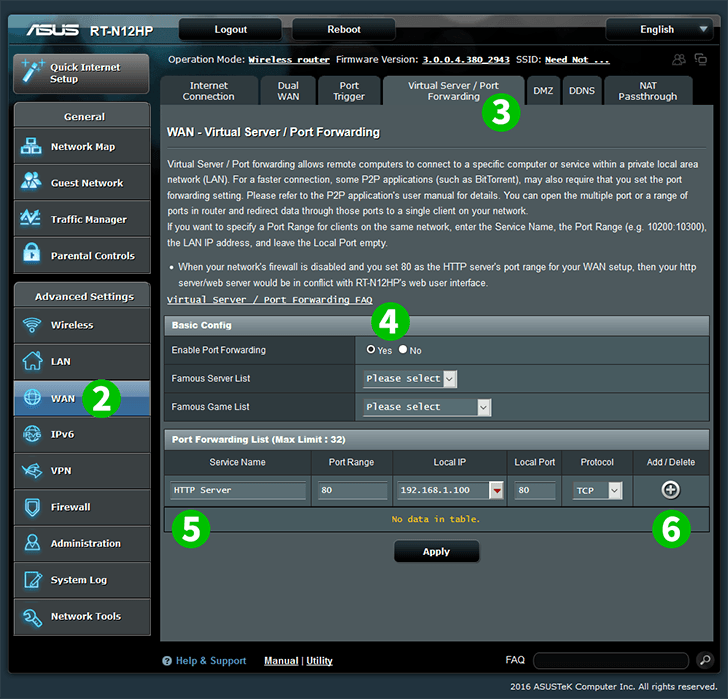Click the Firewall shield icon
The width and height of the screenshot is (728, 699).
[32, 507]
